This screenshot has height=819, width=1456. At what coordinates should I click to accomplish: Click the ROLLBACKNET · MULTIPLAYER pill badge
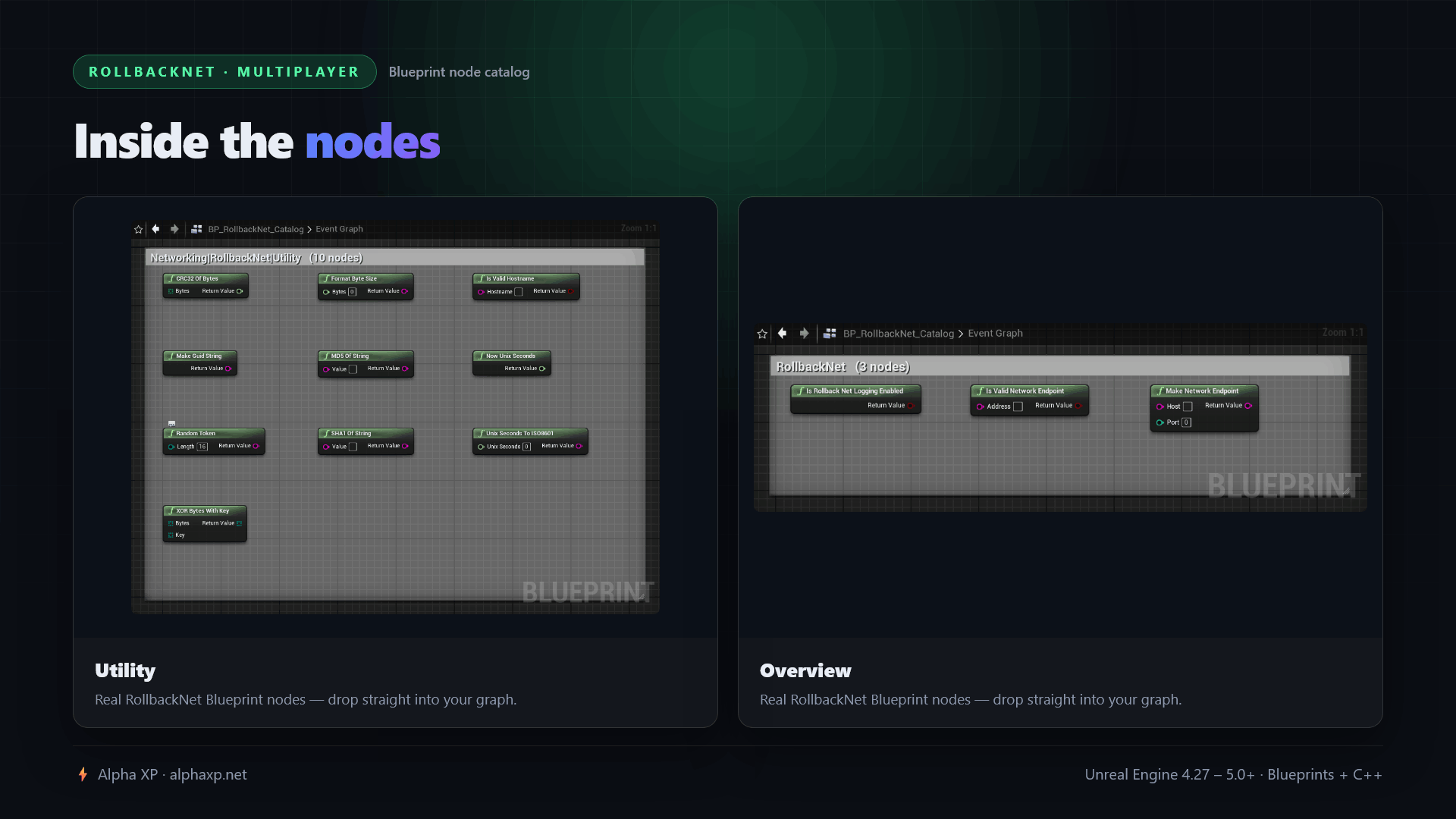[224, 71]
